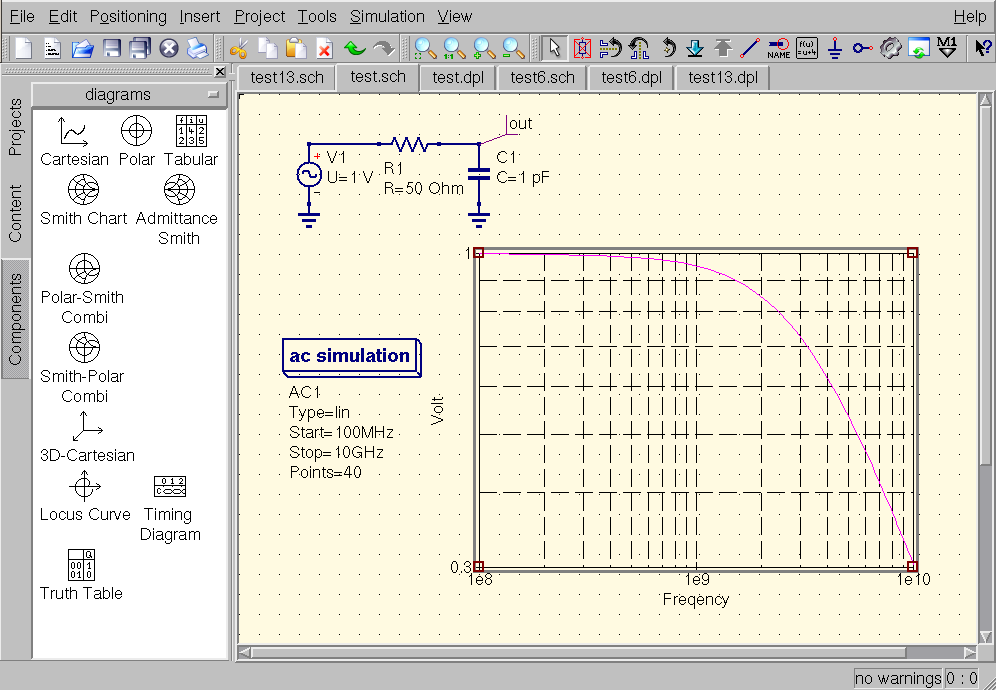This screenshot has height=690, width=996.
Task: Click the Set Marker M1 icon
Action: click(948, 48)
